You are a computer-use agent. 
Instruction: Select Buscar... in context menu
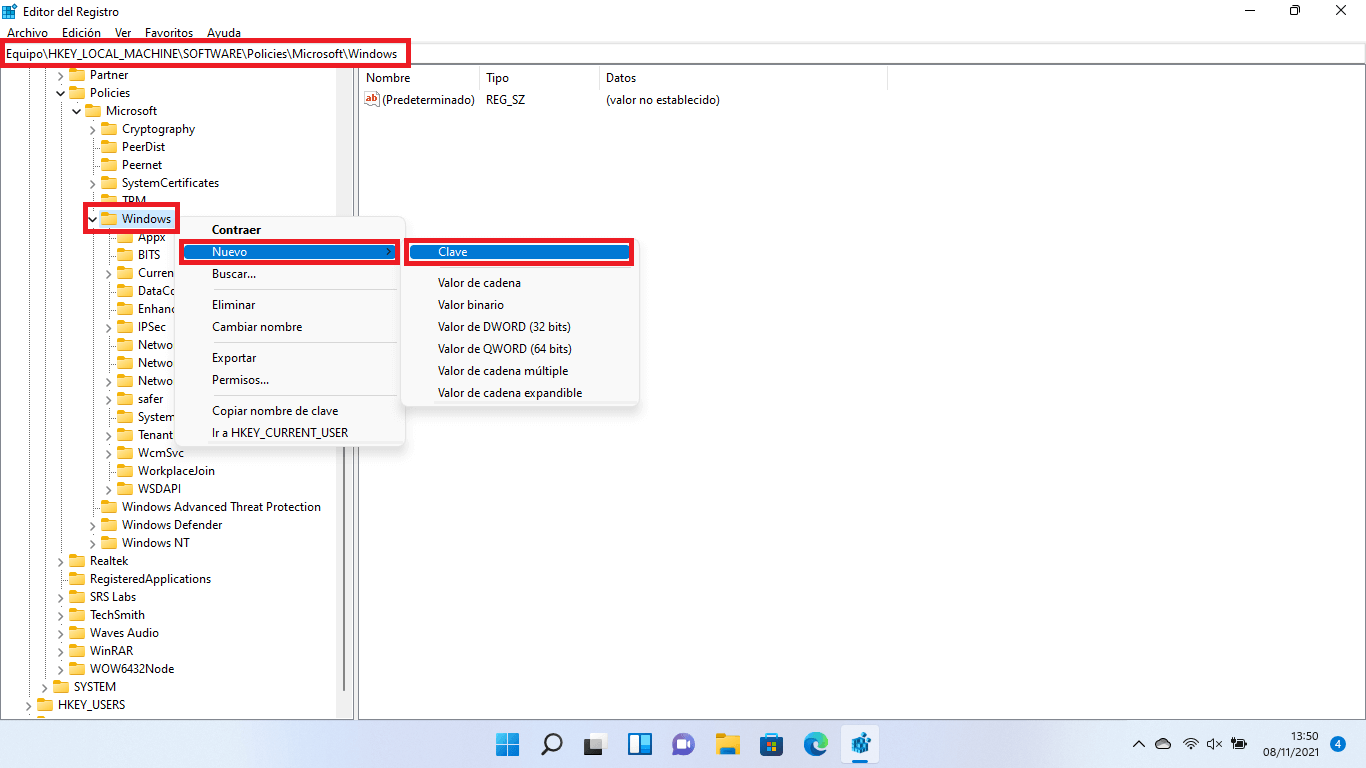coord(290,274)
